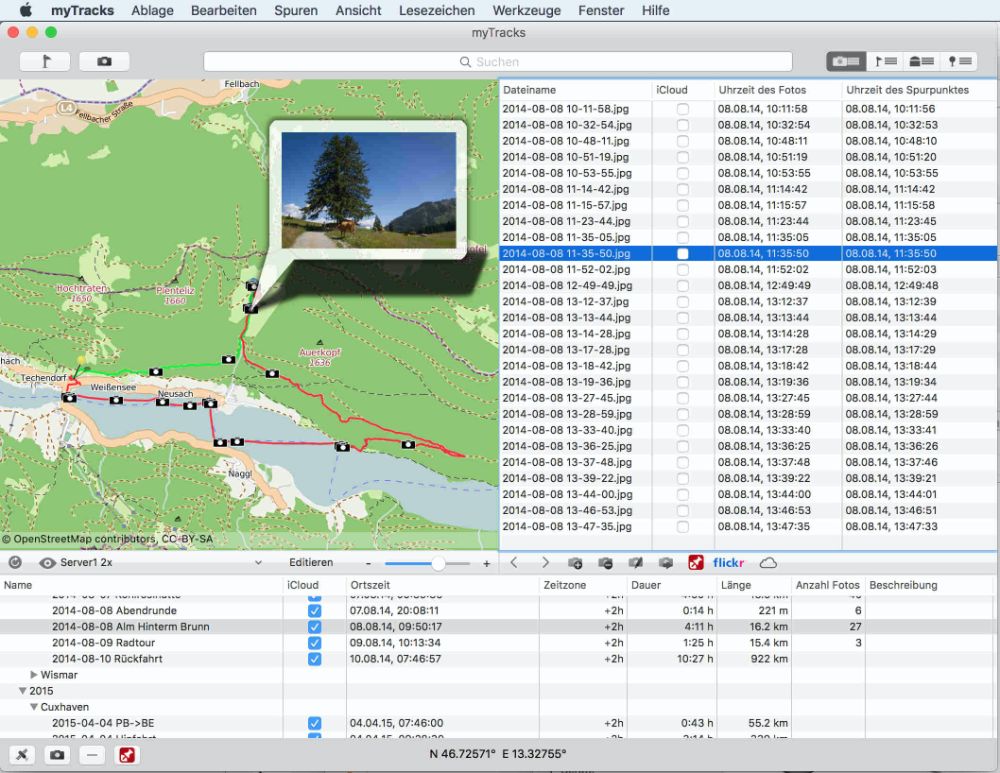Expand the Wismar folder in the track list
The image size is (1000, 773).
click(x=34, y=675)
